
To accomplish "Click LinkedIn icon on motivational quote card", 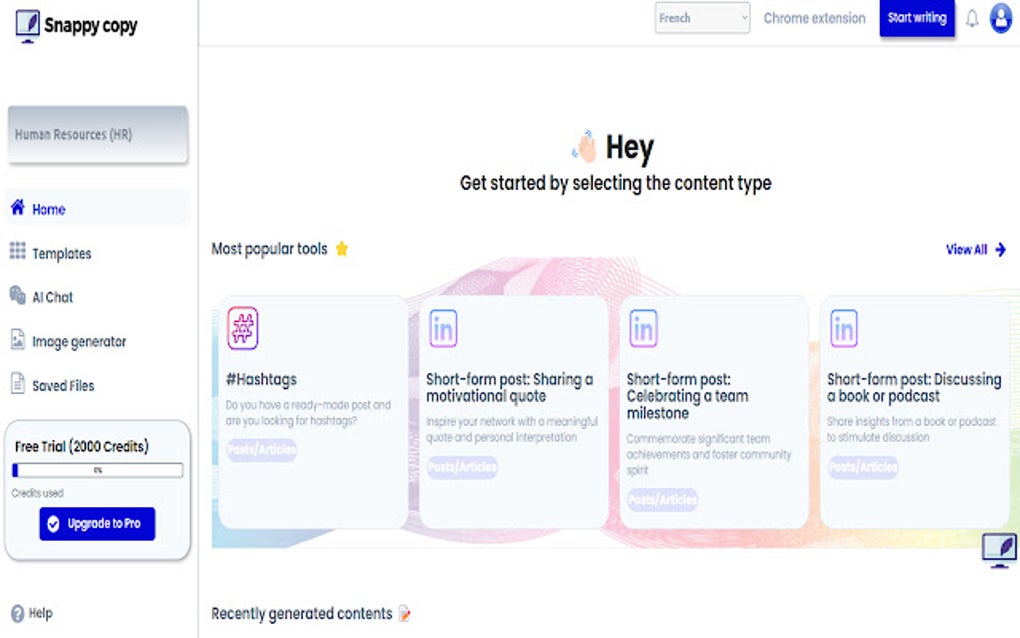I will [443, 328].
